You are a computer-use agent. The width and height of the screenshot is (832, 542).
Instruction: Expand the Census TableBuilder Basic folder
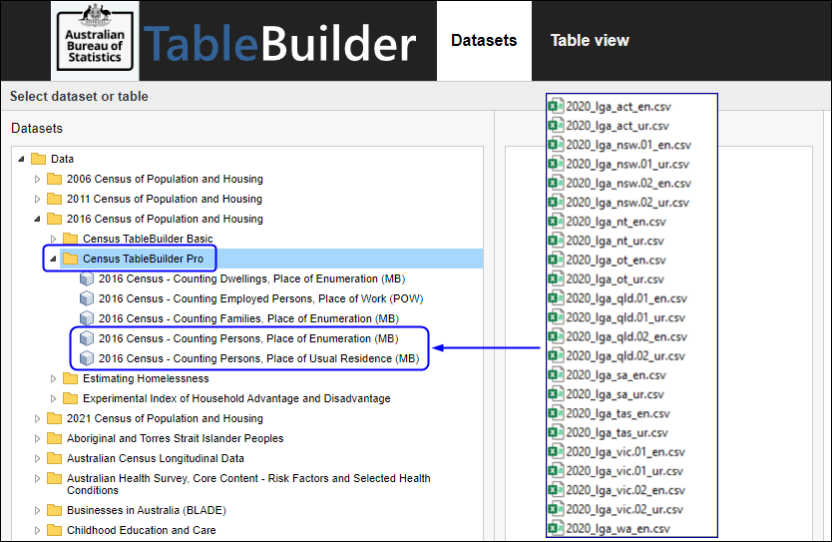53,239
